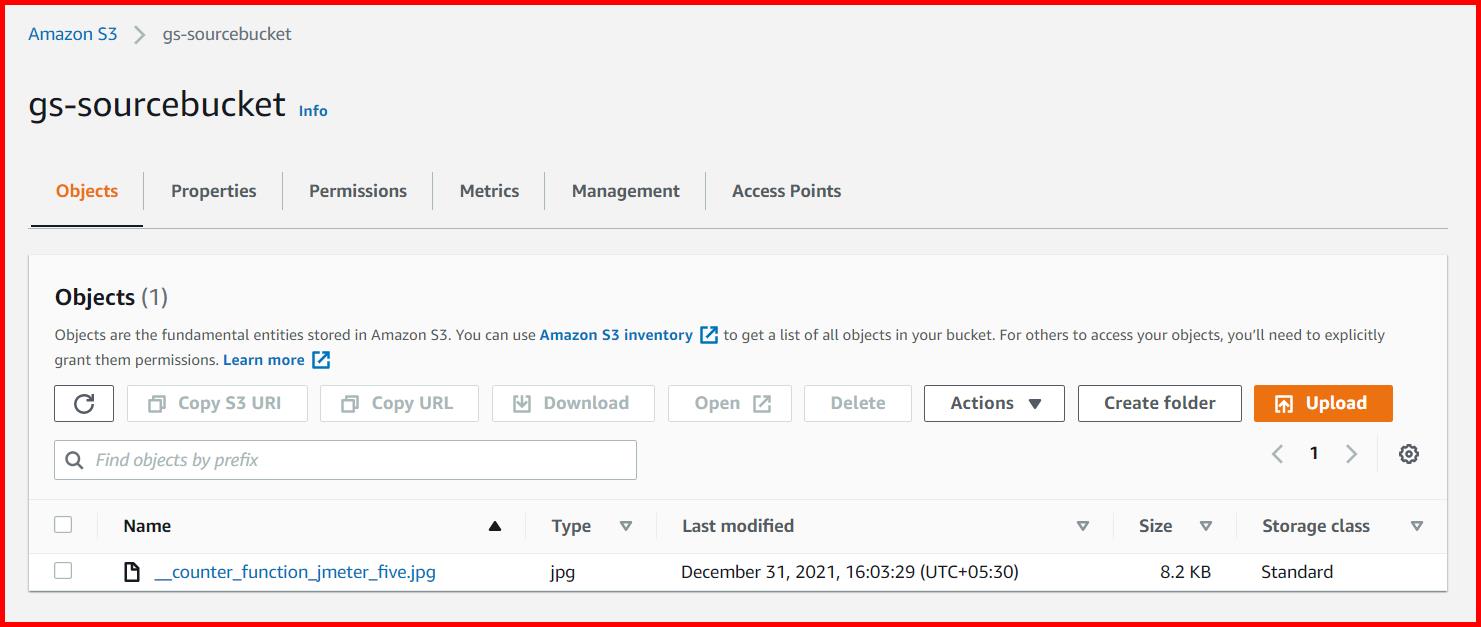Open the Actions dropdown
Screen dimensions: 1481x627
point(993,403)
